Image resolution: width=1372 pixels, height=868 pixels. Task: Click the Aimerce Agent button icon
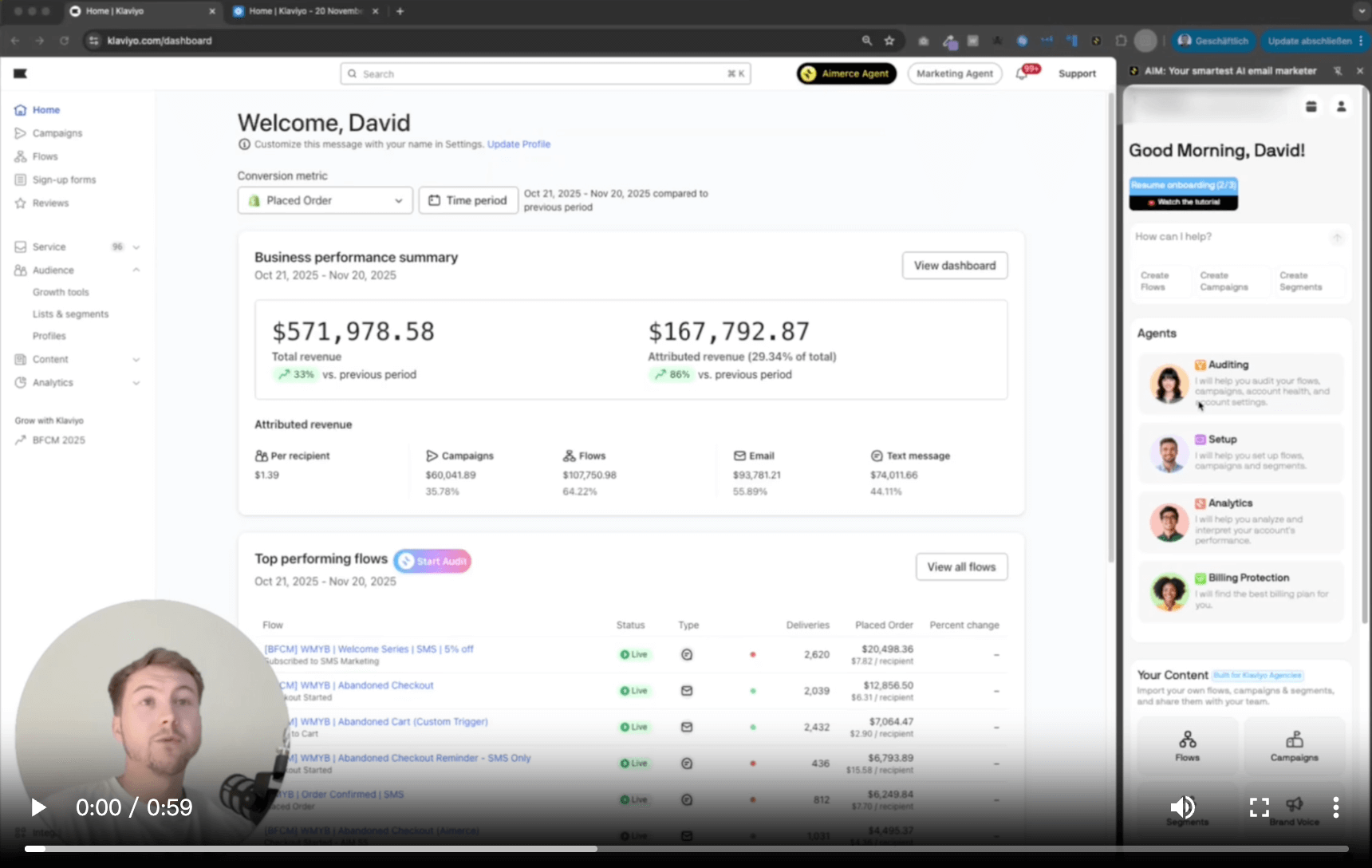809,74
